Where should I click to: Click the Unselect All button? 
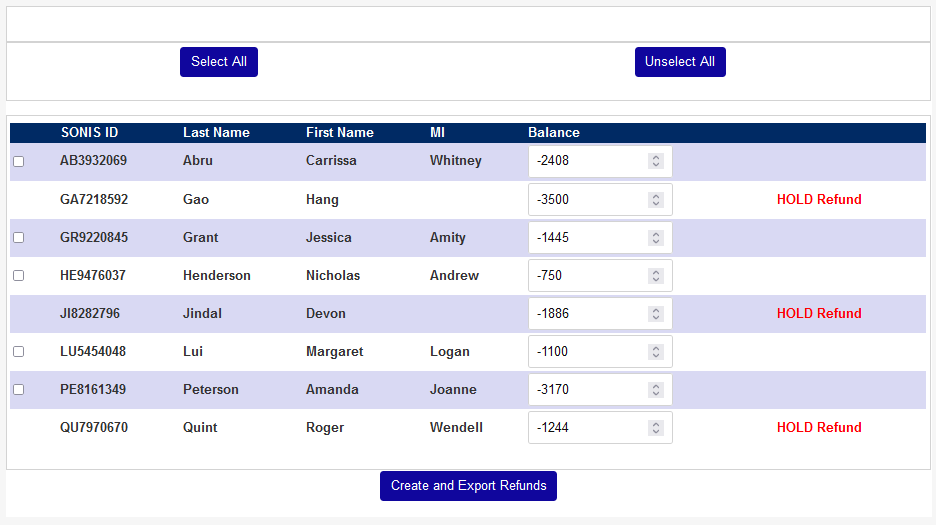point(680,62)
